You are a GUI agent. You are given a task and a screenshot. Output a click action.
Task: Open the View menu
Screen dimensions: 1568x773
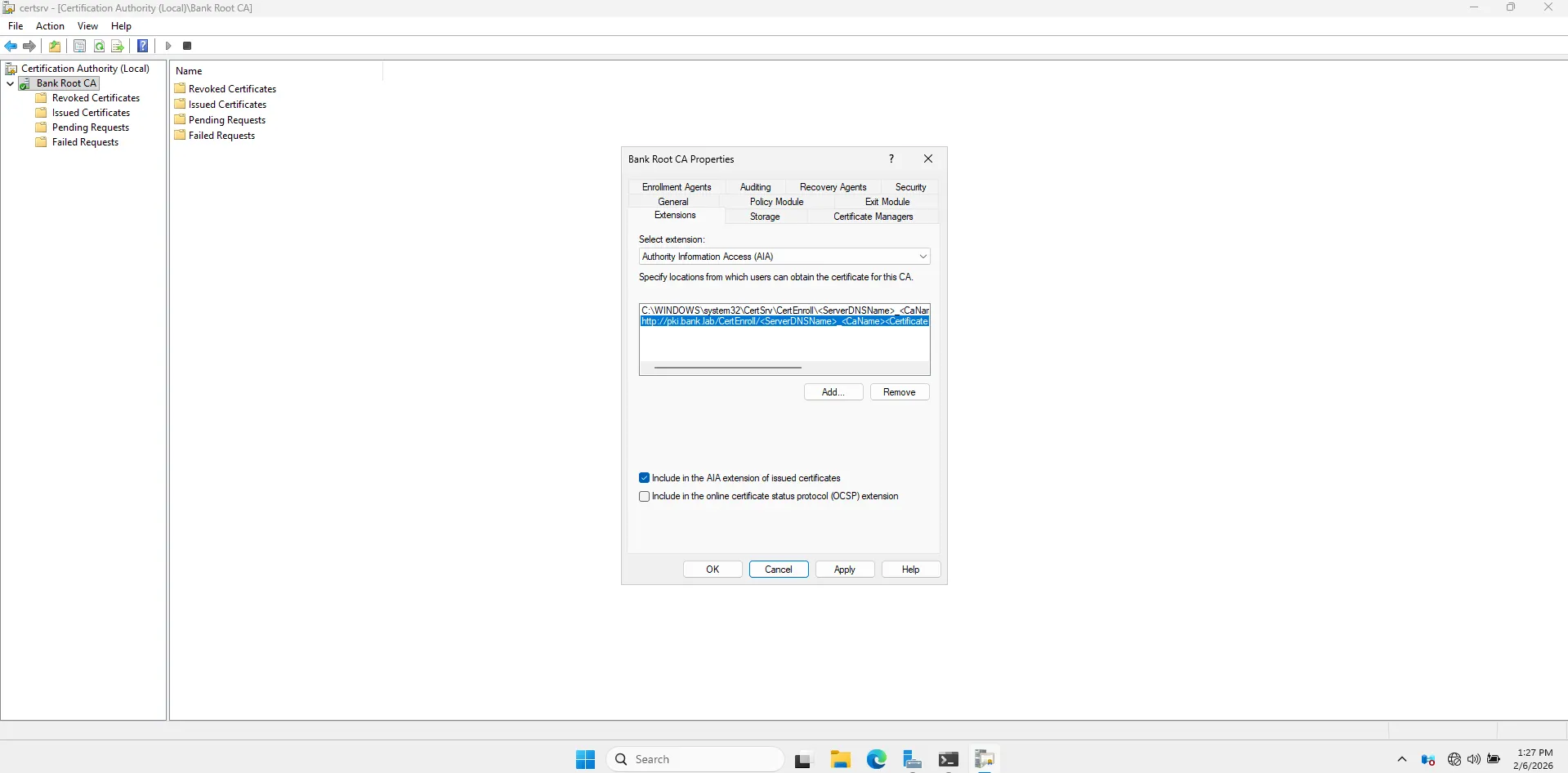tap(87, 26)
